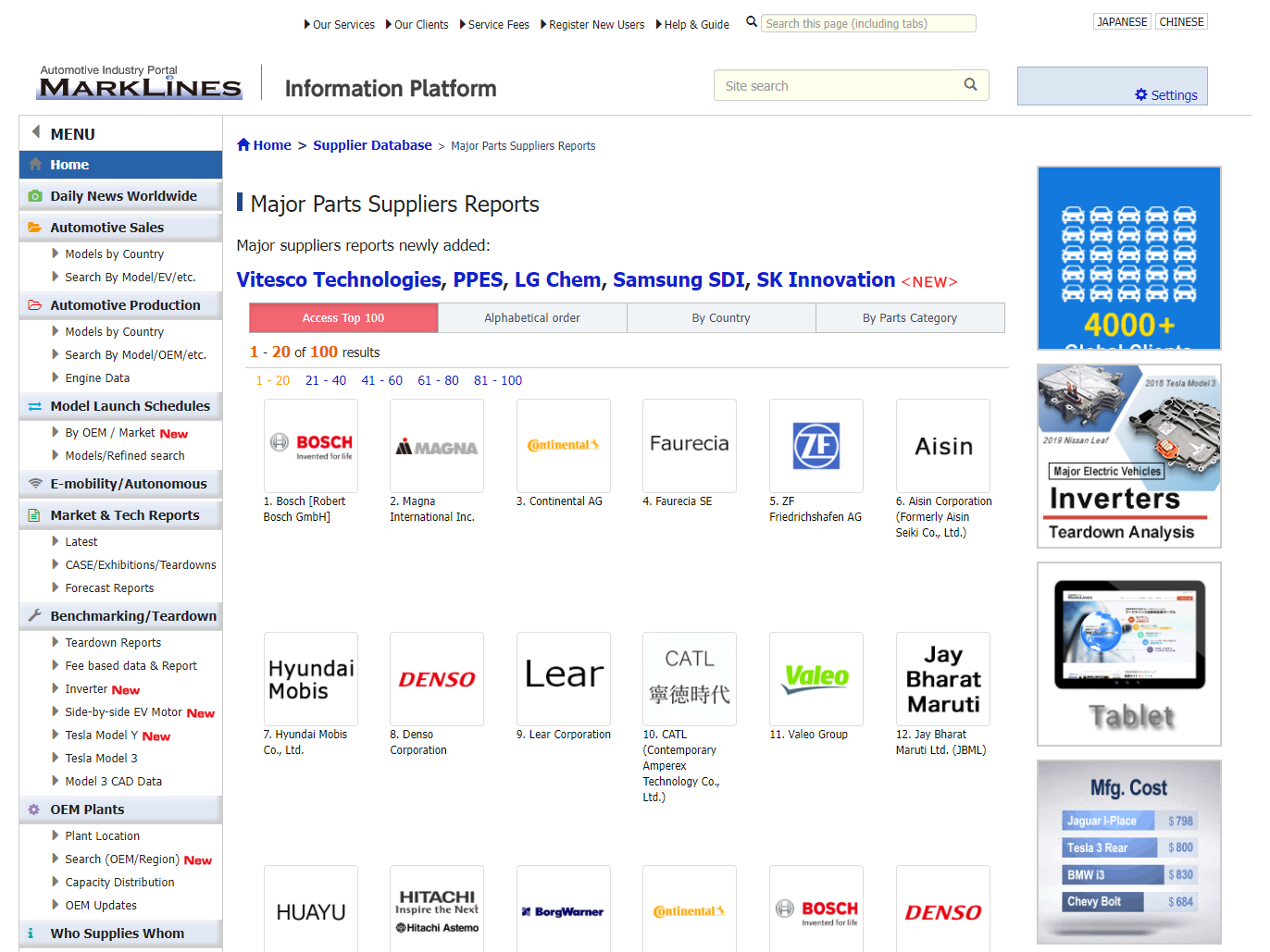Focus the Search this page field
This screenshot has height=952, width=1270.
point(868,23)
